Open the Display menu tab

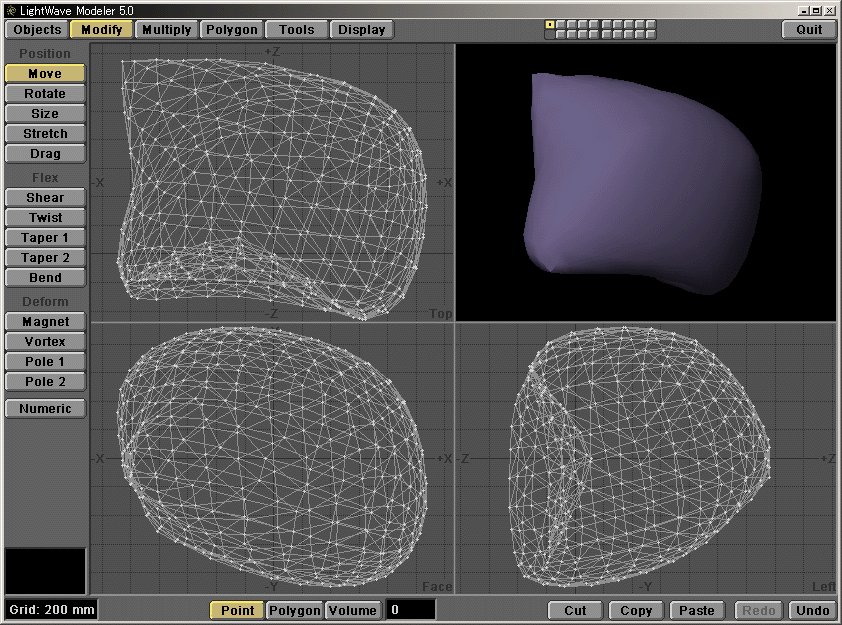[x=361, y=29]
